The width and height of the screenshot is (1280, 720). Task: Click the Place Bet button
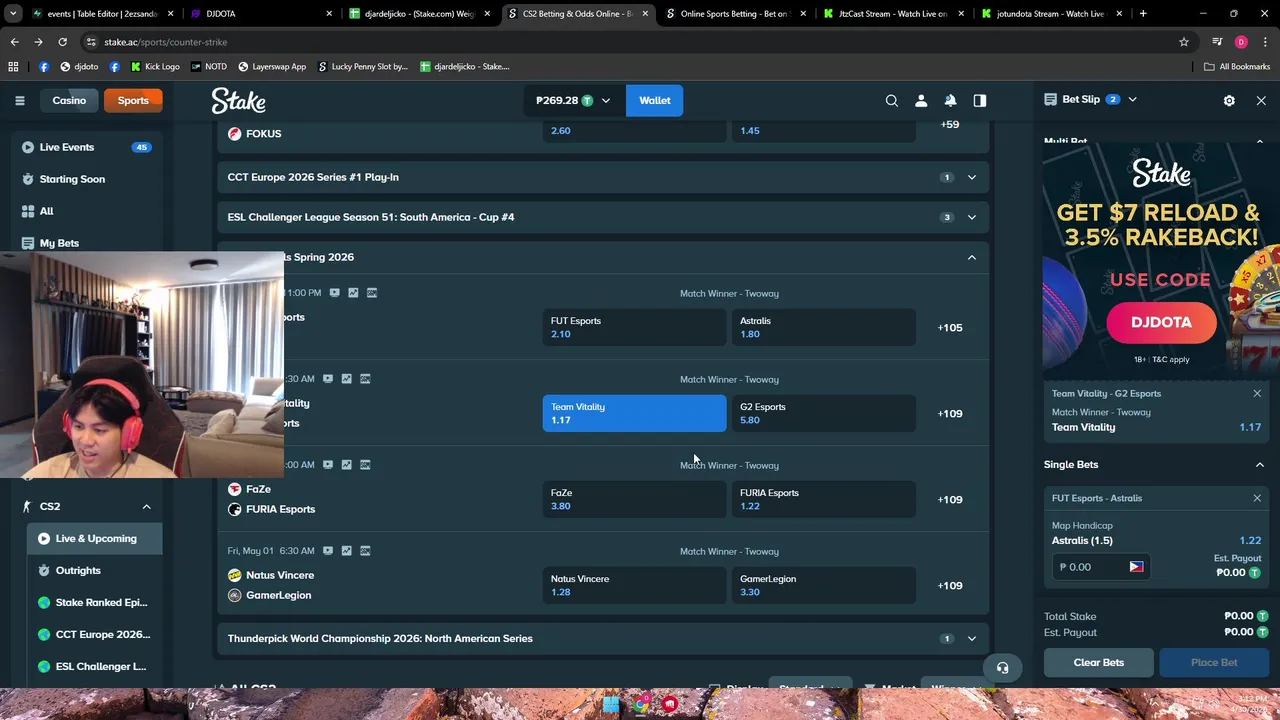tap(1214, 662)
